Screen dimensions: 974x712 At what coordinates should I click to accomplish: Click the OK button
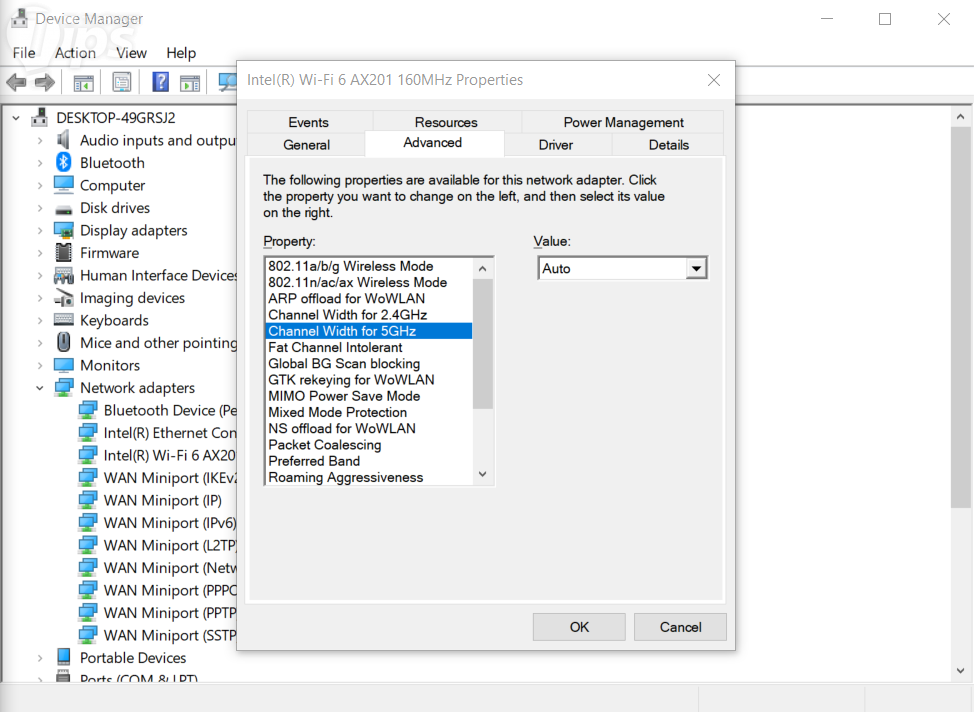[579, 627]
